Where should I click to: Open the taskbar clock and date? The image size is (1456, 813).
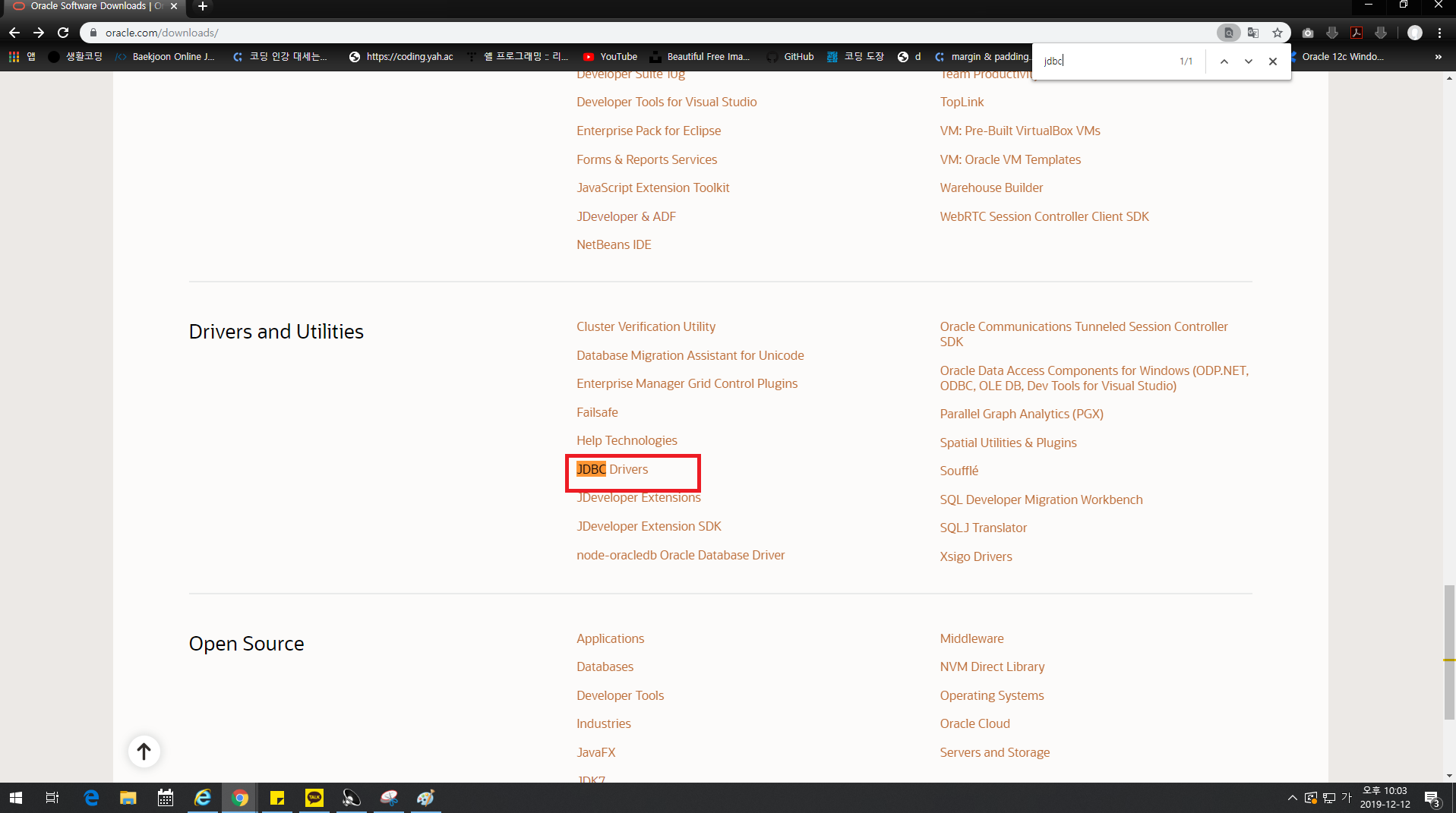click(1385, 798)
